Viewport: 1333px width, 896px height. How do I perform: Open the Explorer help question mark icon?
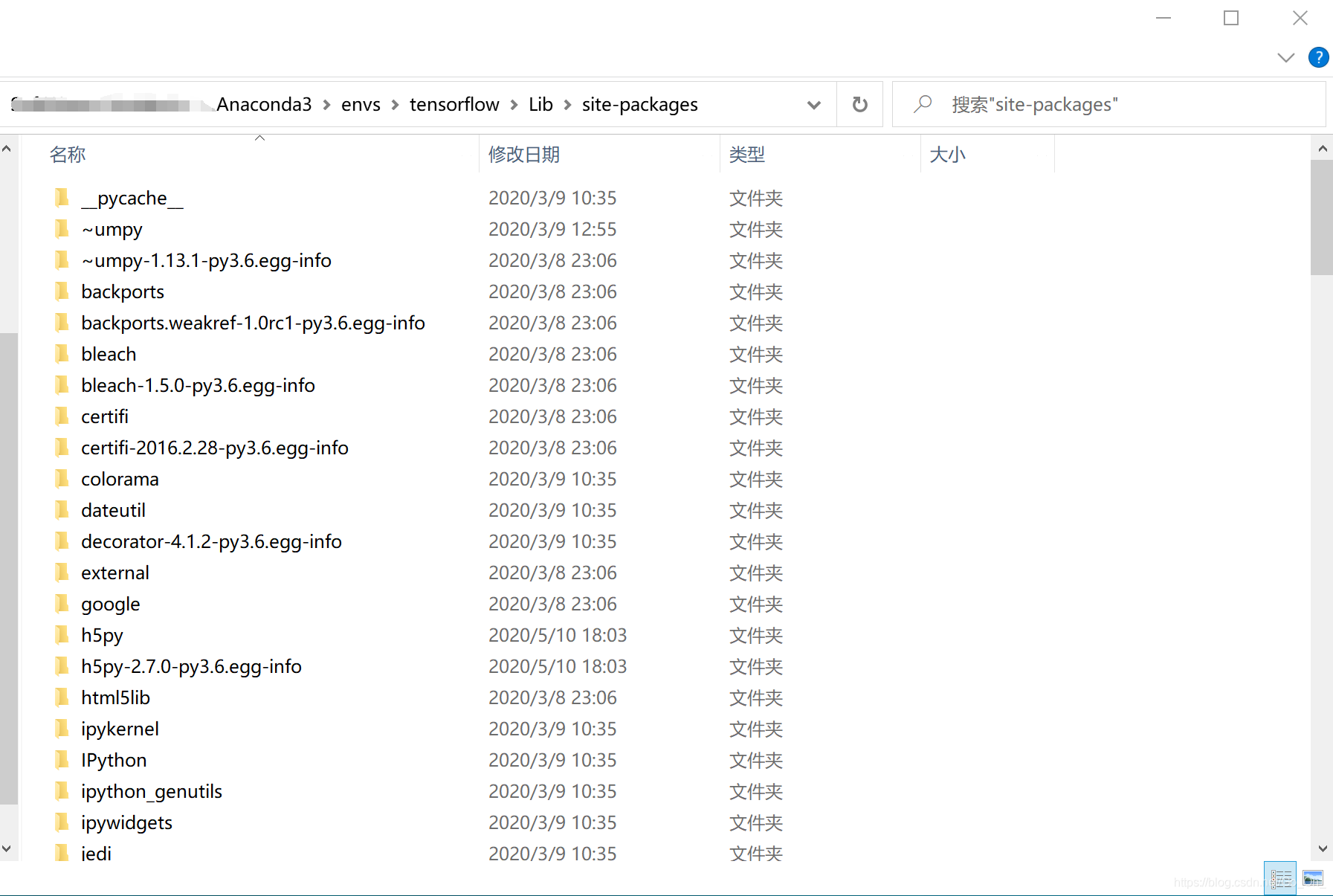1318,57
